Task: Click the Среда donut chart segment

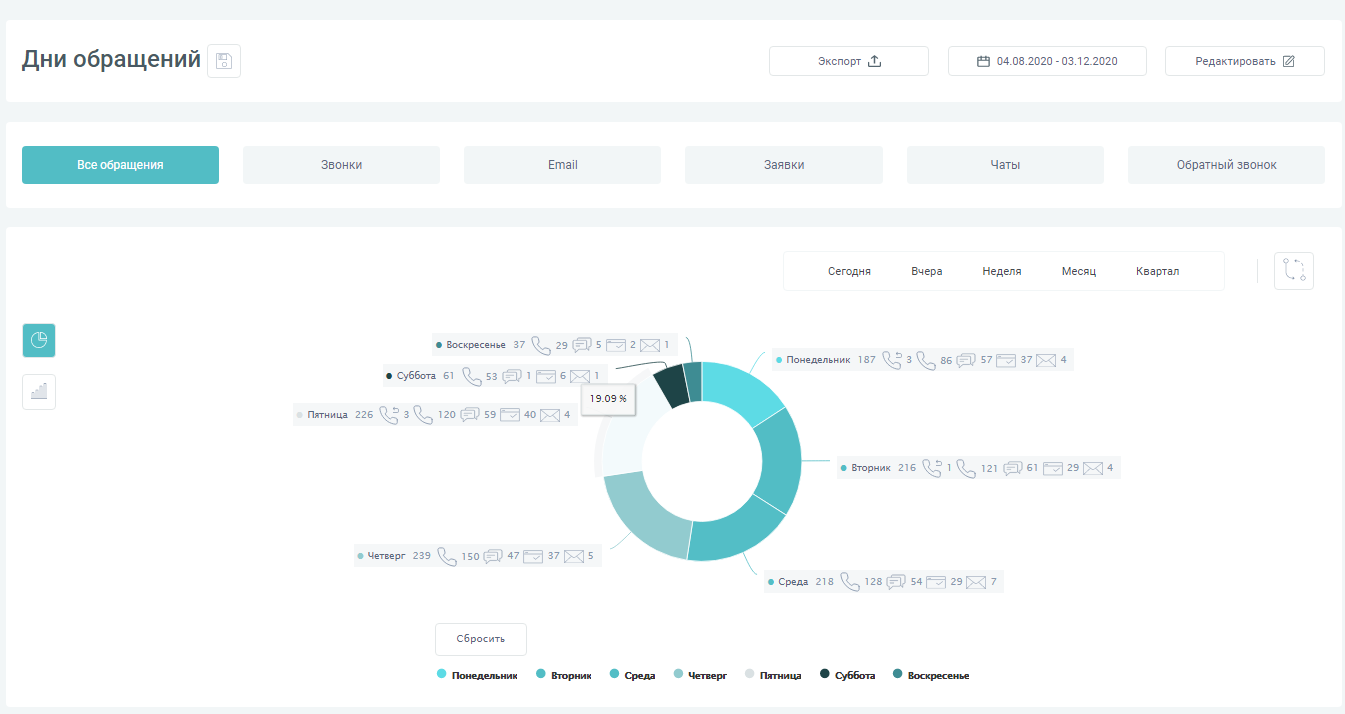Action: click(x=740, y=532)
